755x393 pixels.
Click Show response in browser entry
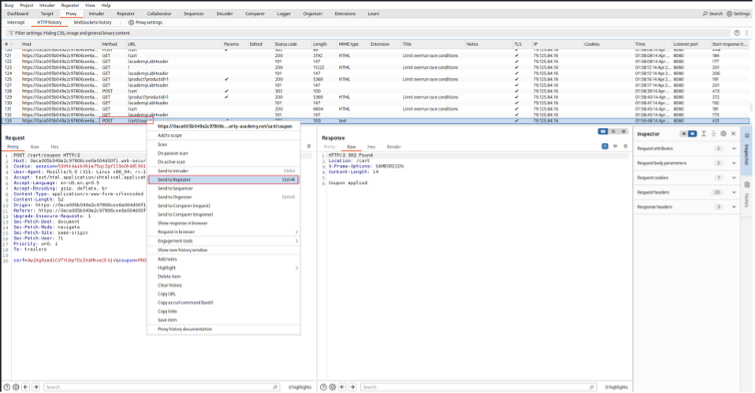coord(223,223)
